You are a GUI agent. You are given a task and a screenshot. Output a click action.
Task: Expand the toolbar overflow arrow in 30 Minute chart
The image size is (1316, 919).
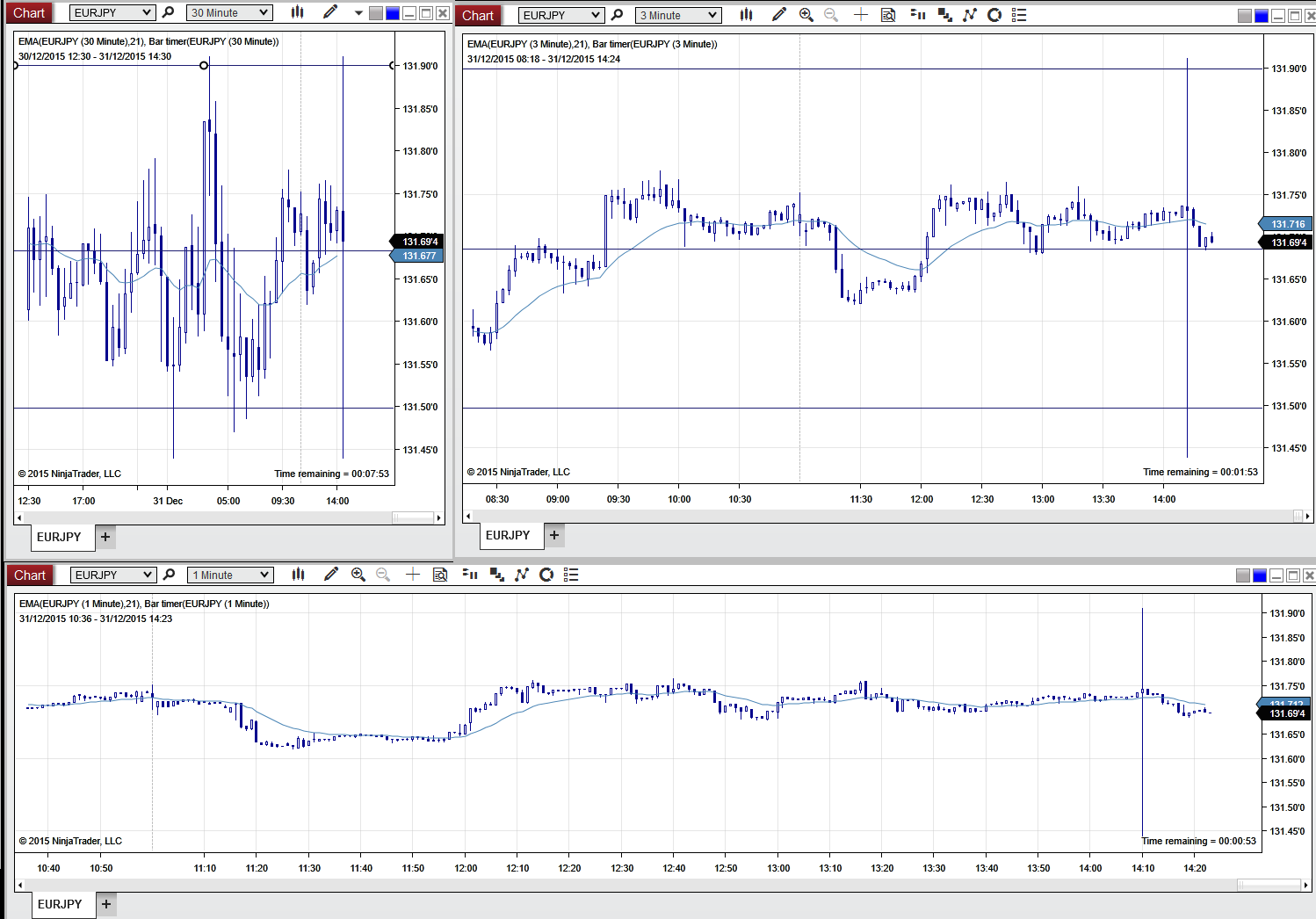pyautogui.click(x=358, y=13)
